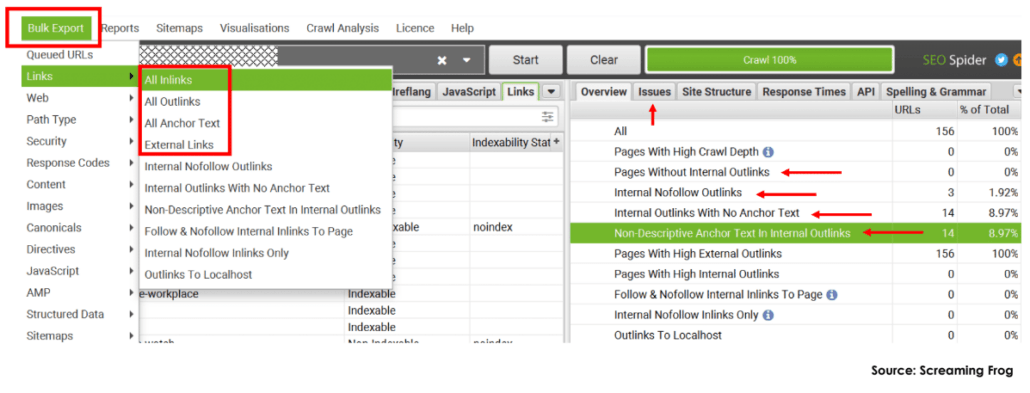
Task: Click the noindex cell in Indexability Status
Action: click(x=493, y=227)
